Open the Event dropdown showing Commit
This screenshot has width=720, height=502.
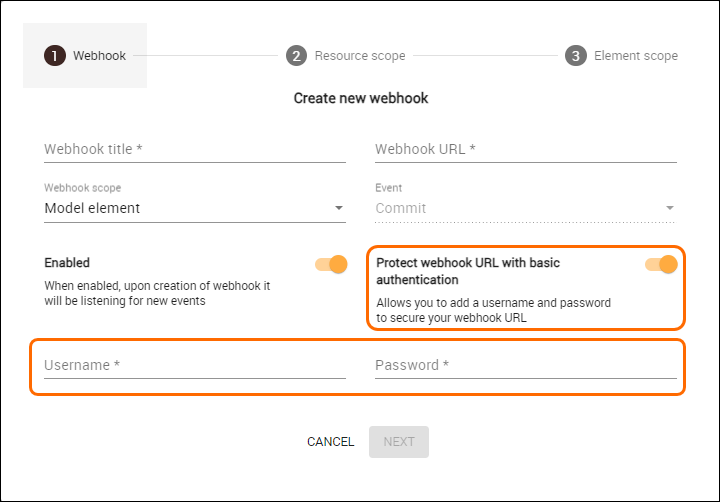pos(515,209)
